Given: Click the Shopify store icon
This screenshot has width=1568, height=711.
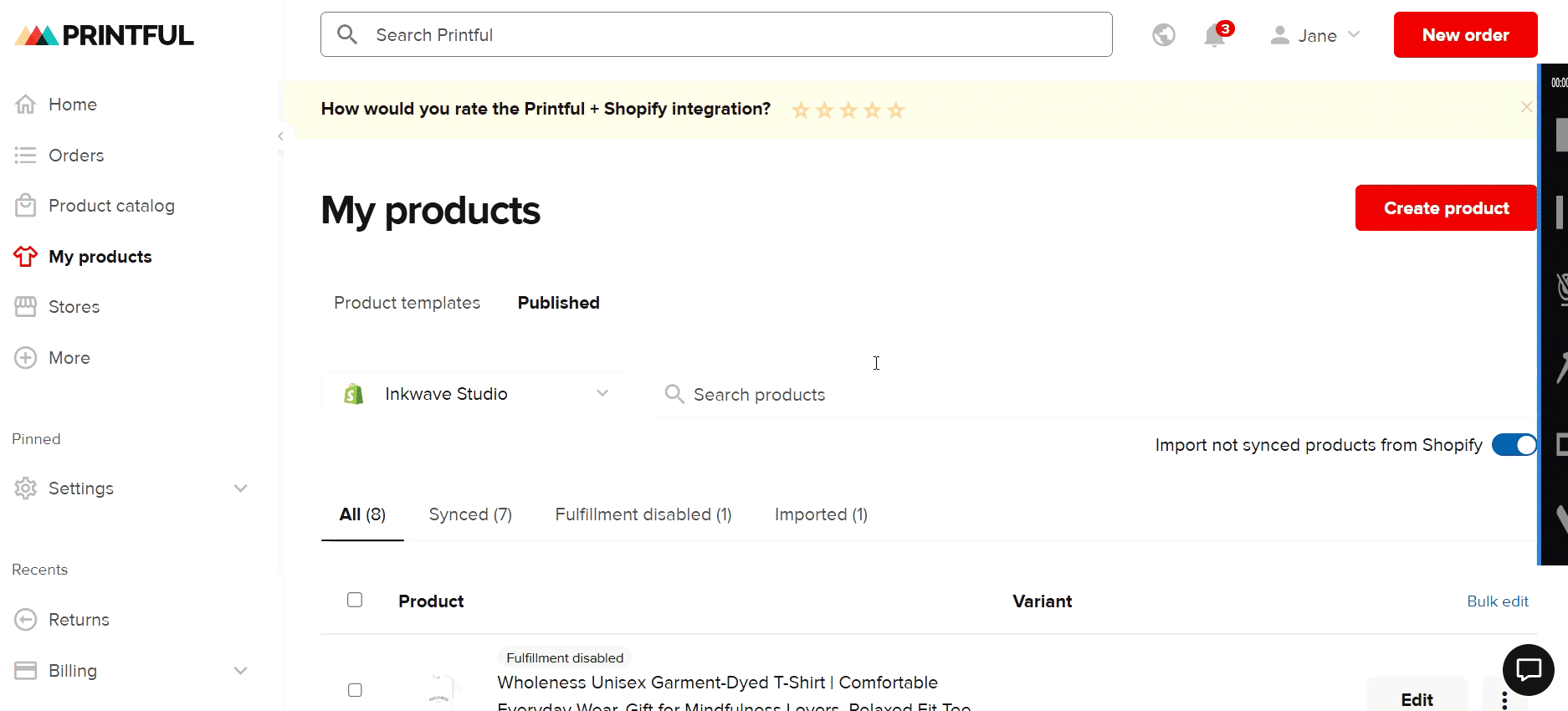Looking at the screenshot, I should [354, 394].
